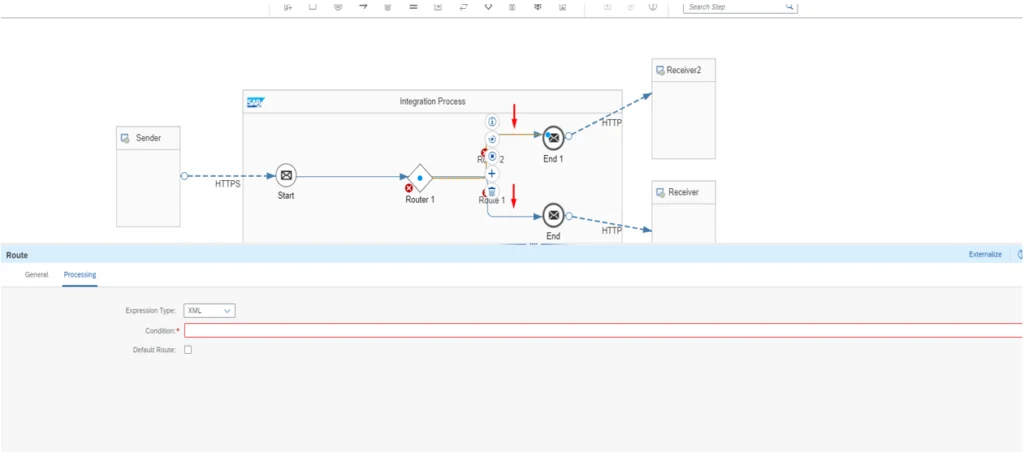Image resolution: width=1024 pixels, height=452 pixels.
Task: Enable the Default Route checkbox
Action: click(x=188, y=350)
